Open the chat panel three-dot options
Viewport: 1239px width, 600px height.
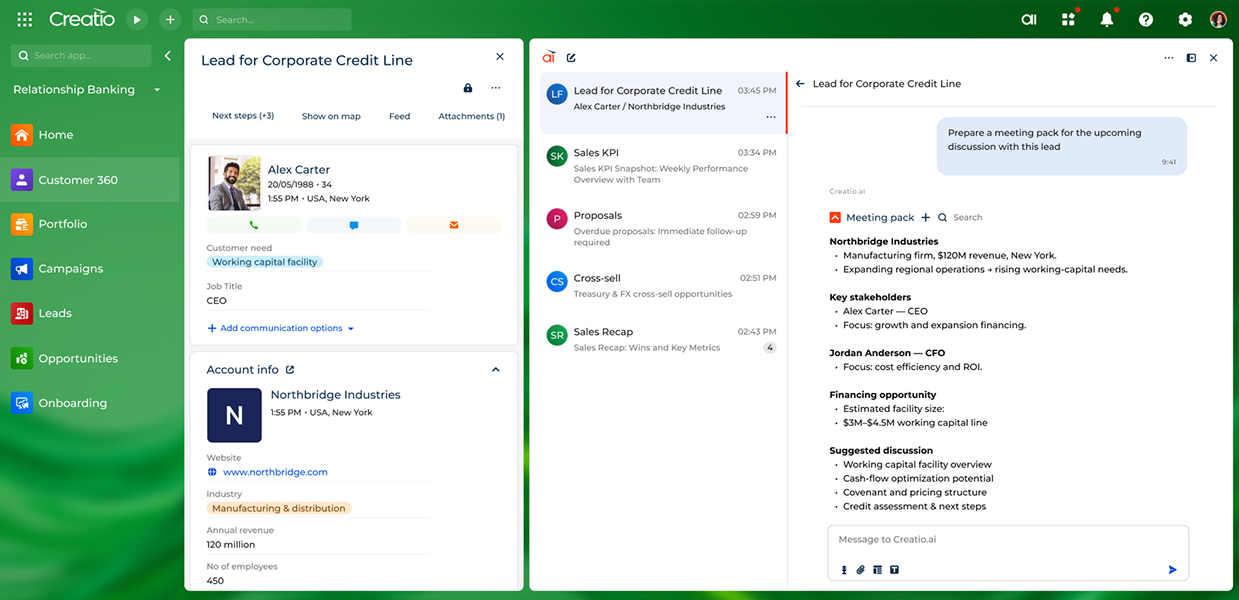click(x=1169, y=58)
